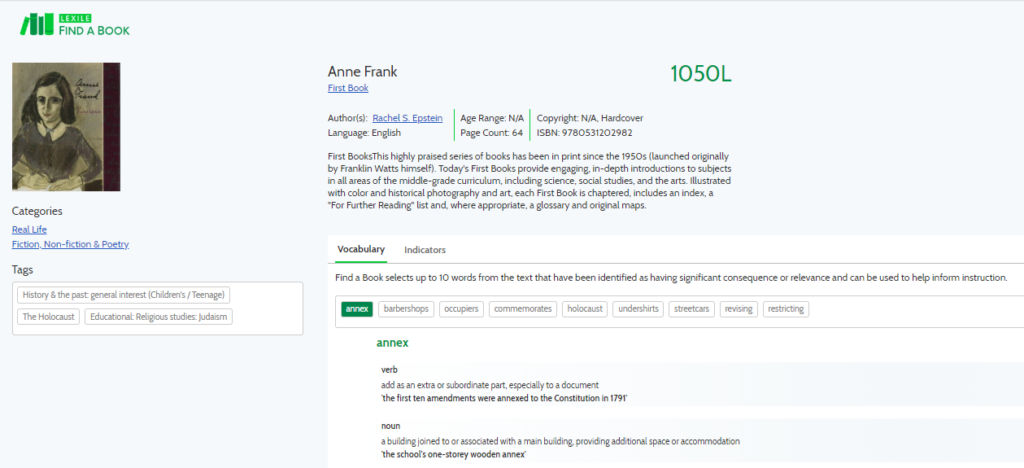Image resolution: width=1024 pixels, height=468 pixels.
Task: Open the First Book series link
Action: [x=348, y=88]
